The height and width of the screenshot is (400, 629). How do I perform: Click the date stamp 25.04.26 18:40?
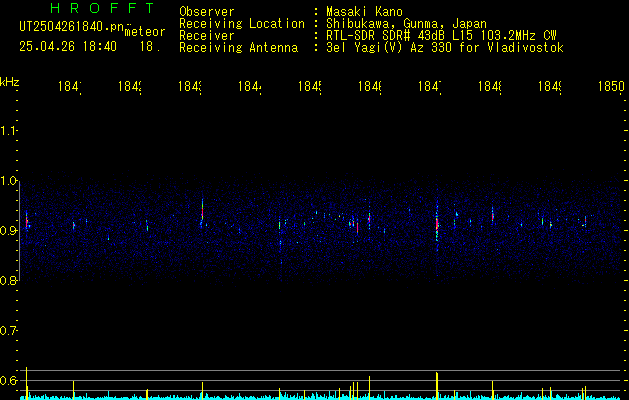click(68, 47)
